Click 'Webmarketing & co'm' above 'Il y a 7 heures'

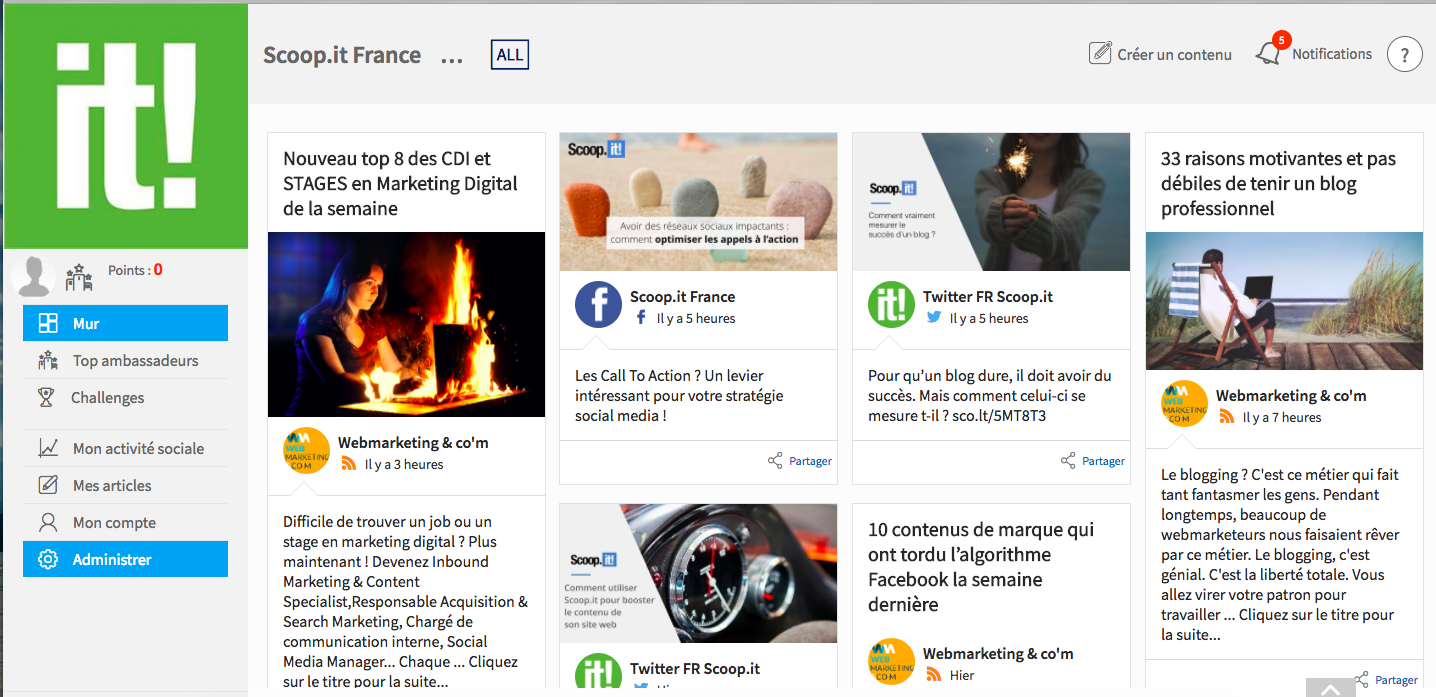(1291, 396)
